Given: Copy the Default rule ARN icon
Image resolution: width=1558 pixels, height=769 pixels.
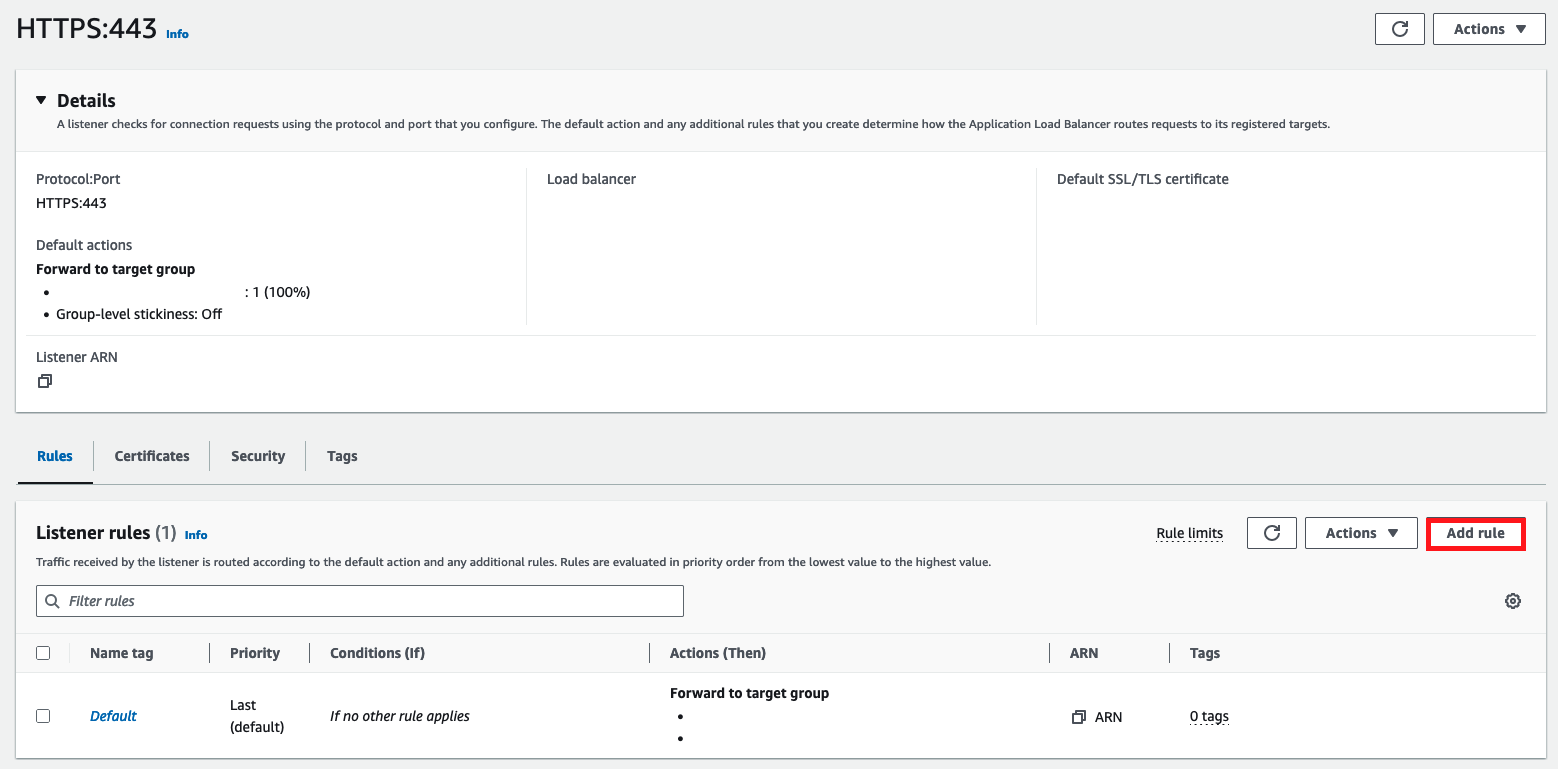Looking at the screenshot, I should [1078, 717].
